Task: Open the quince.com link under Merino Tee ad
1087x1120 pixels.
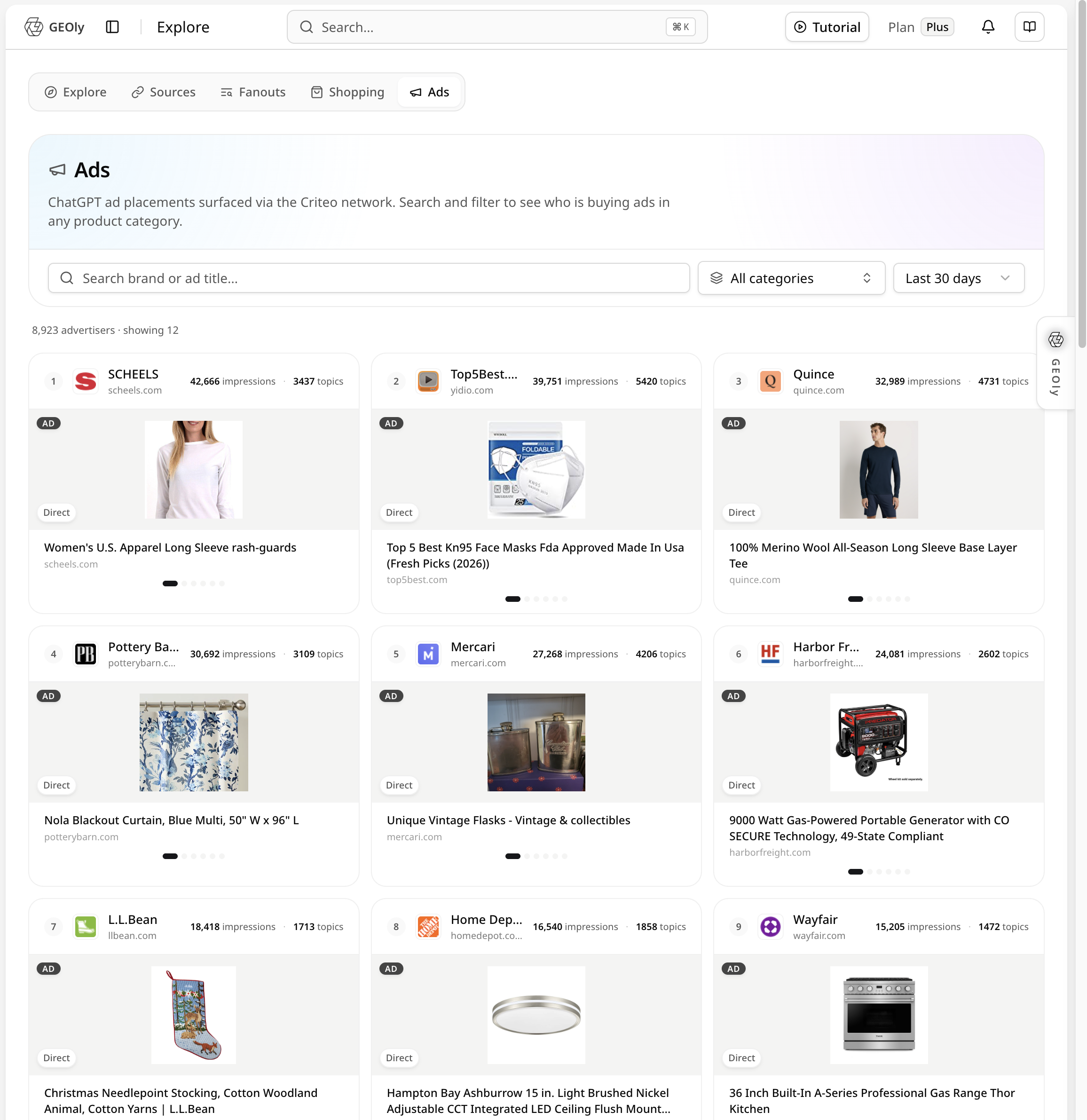Action: pos(755,579)
